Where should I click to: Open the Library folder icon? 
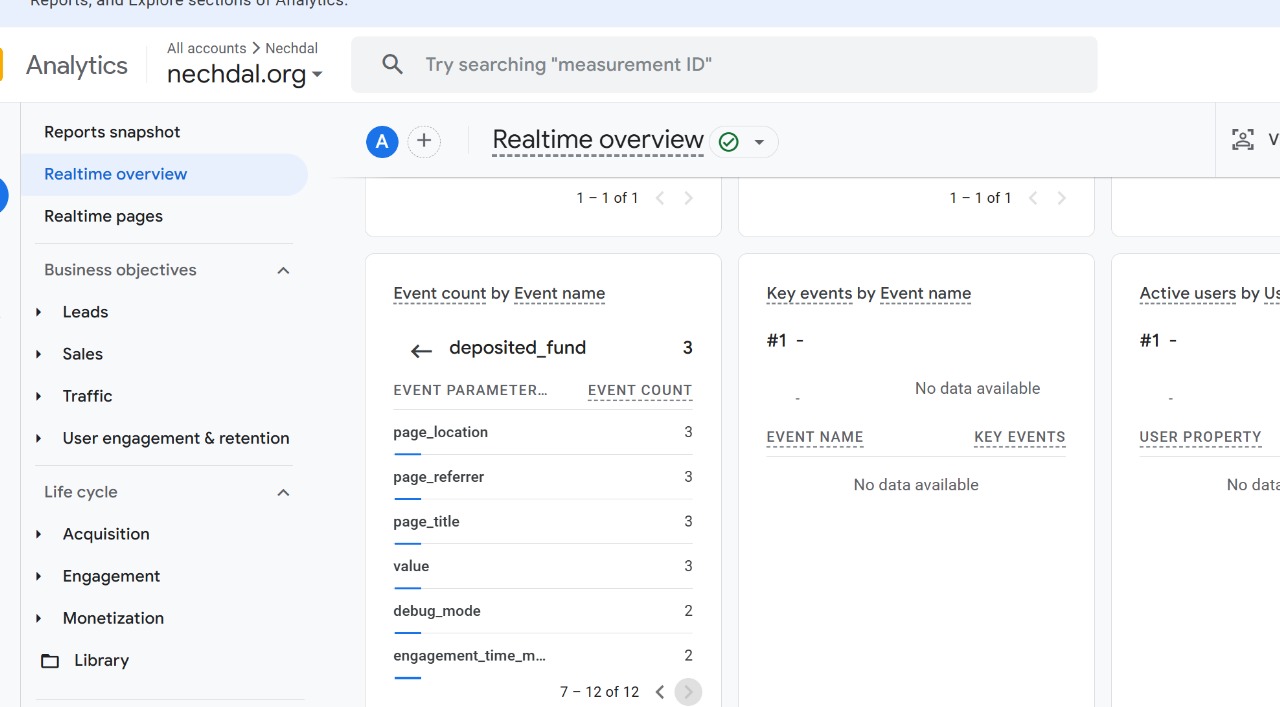click(50, 661)
